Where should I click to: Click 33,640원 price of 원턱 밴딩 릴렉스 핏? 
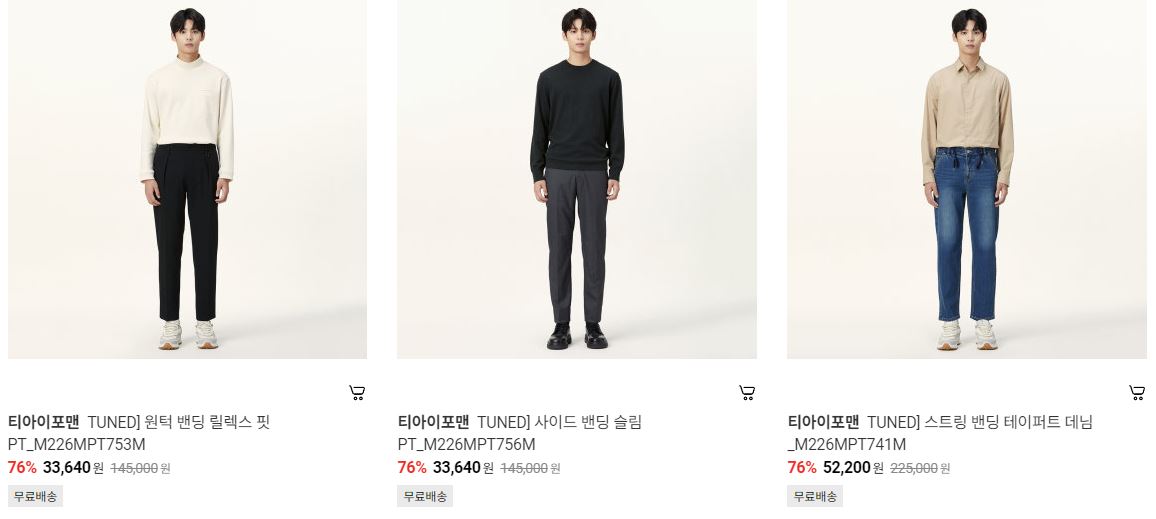pos(74,468)
